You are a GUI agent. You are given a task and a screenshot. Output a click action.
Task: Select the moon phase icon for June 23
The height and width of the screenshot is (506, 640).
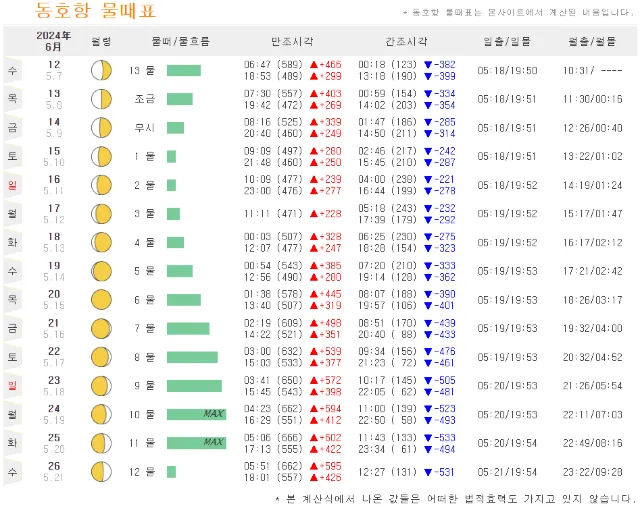(100, 385)
